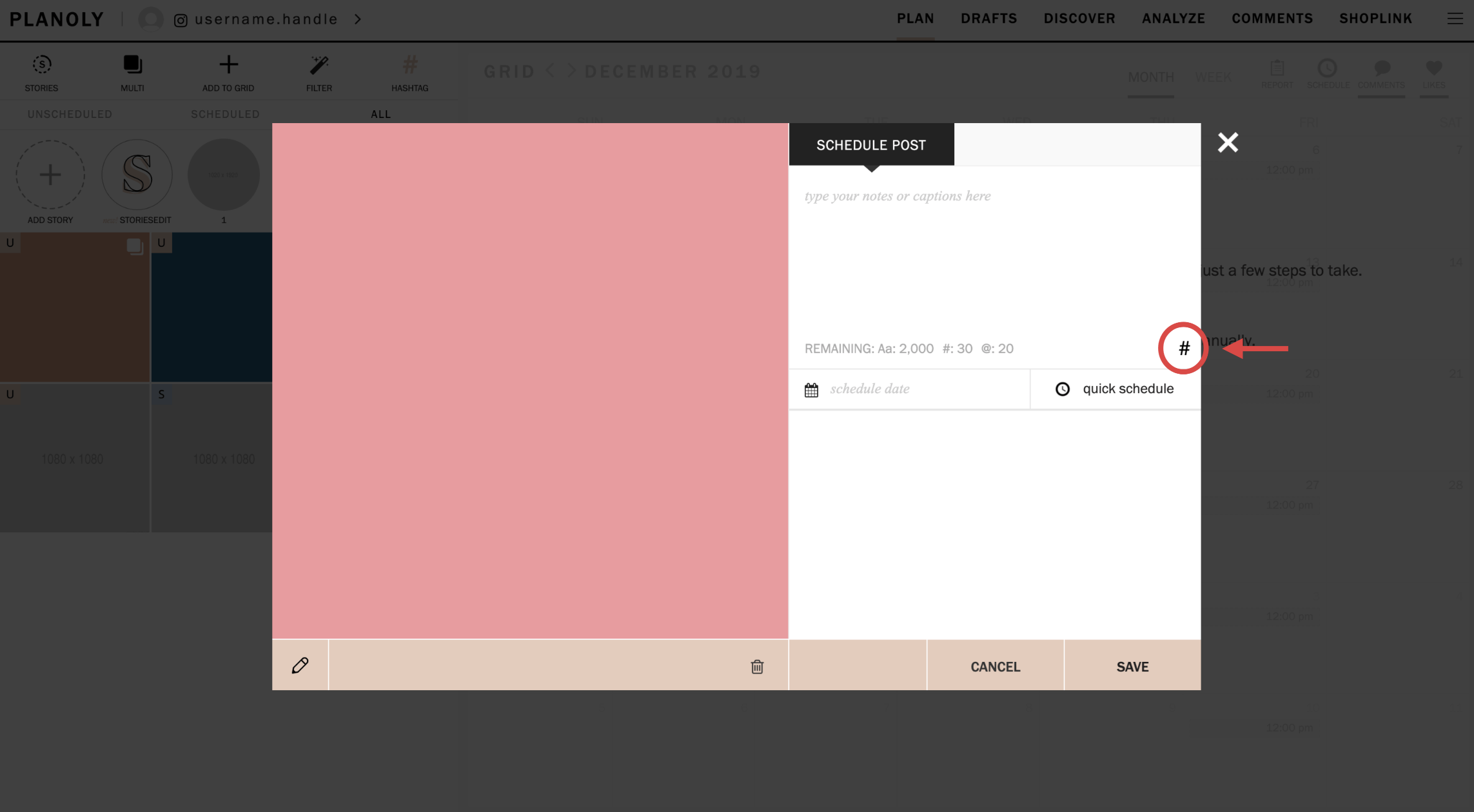Close the schedule post dialog with X
1474x812 pixels.
pyautogui.click(x=1228, y=142)
